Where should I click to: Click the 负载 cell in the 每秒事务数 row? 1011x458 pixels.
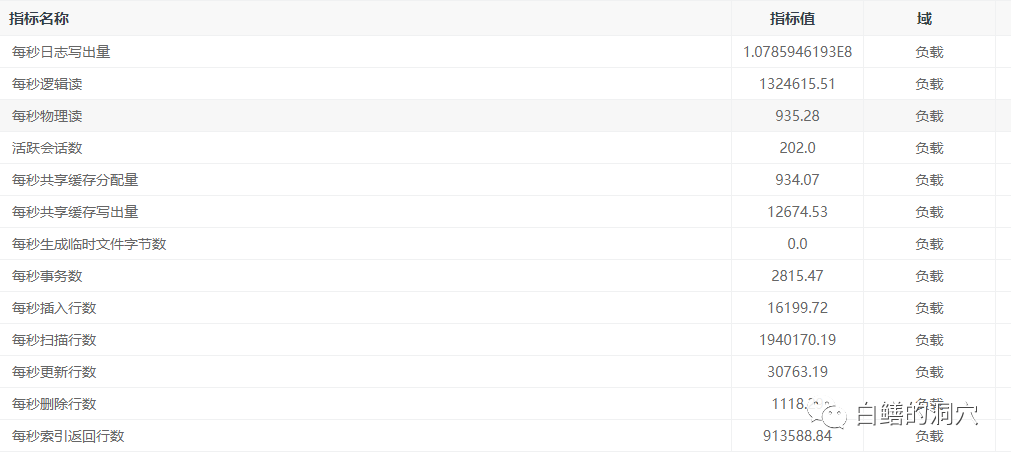(929, 276)
